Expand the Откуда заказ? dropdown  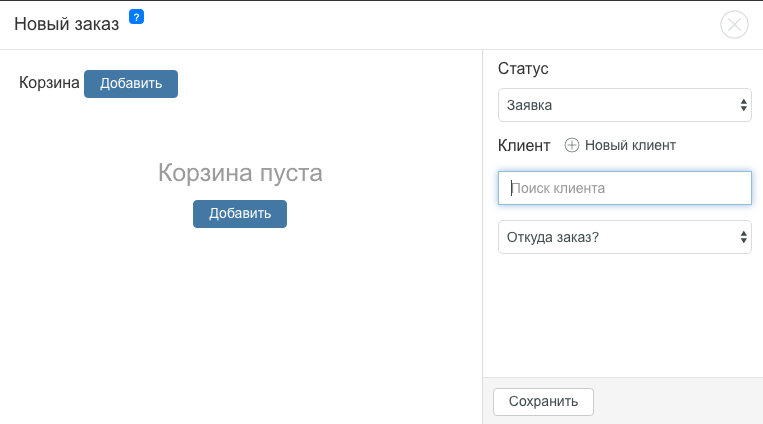pyautogui.click(x=625, y=237)
